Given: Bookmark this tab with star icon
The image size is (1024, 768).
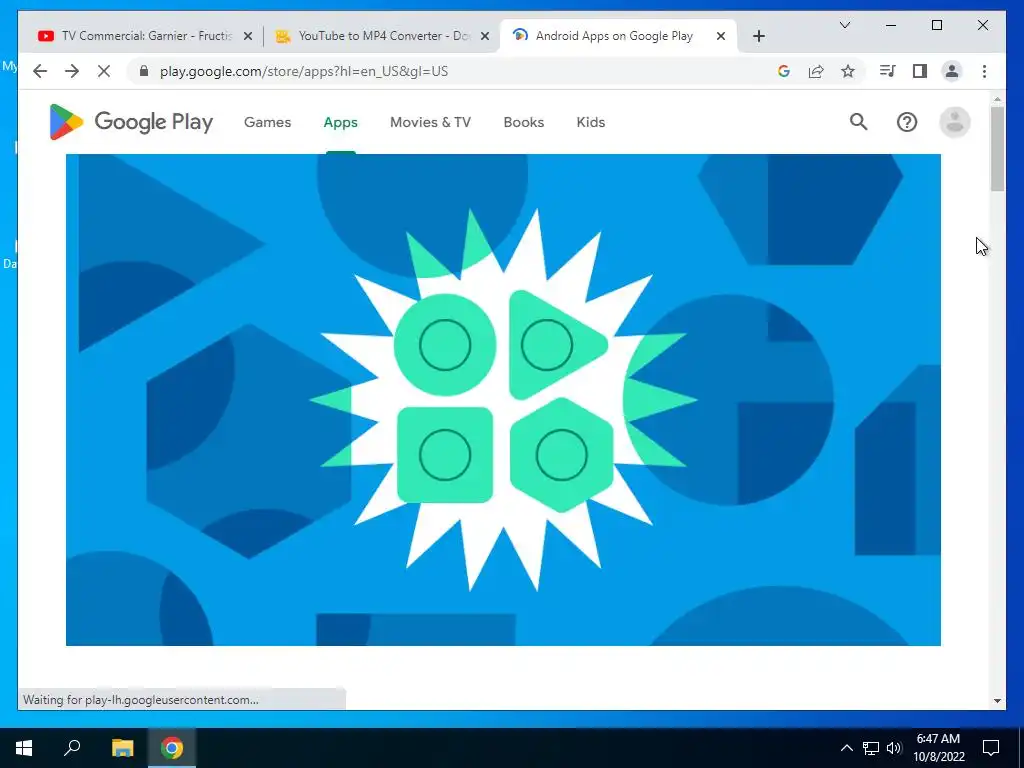Looking at the screenshot, I should tap(848, 71).
